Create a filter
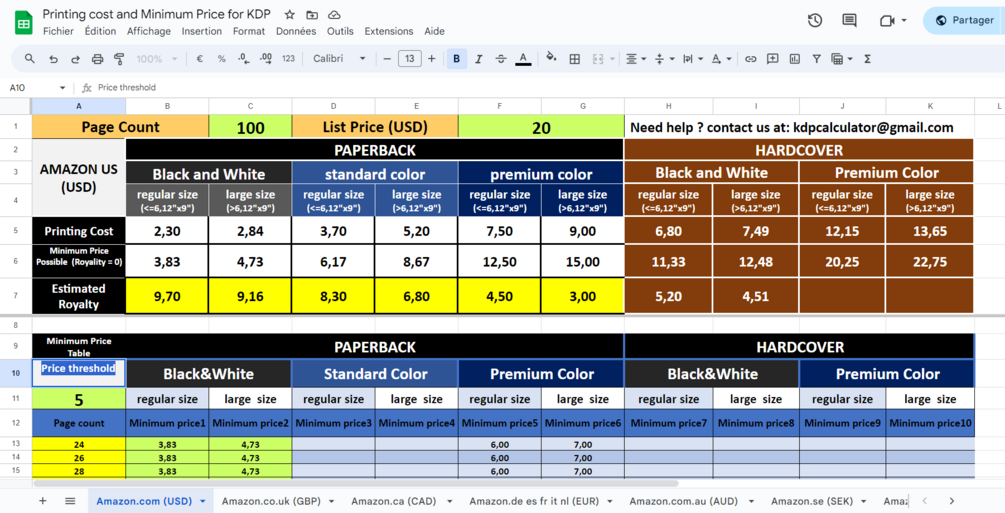1005x513 pixels. tap(817, 58)
